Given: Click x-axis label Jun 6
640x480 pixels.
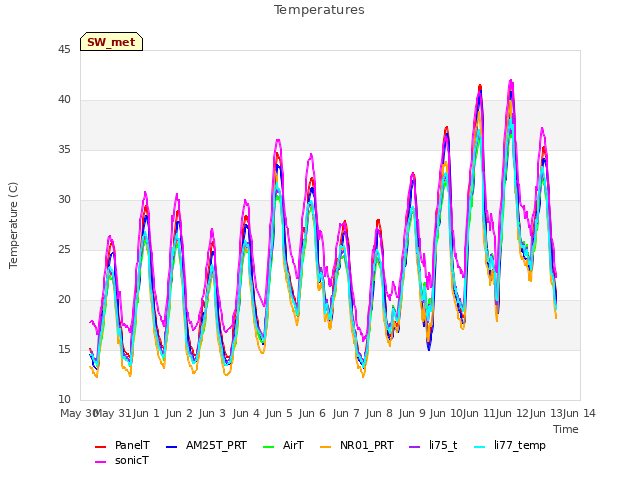Looking at the screenshot, I should 312,413.
